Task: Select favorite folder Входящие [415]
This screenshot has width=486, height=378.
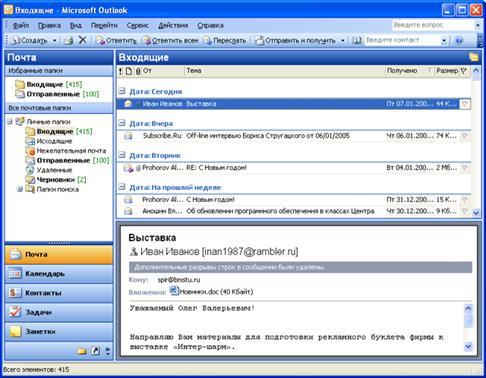Action: tap(49, 84)
